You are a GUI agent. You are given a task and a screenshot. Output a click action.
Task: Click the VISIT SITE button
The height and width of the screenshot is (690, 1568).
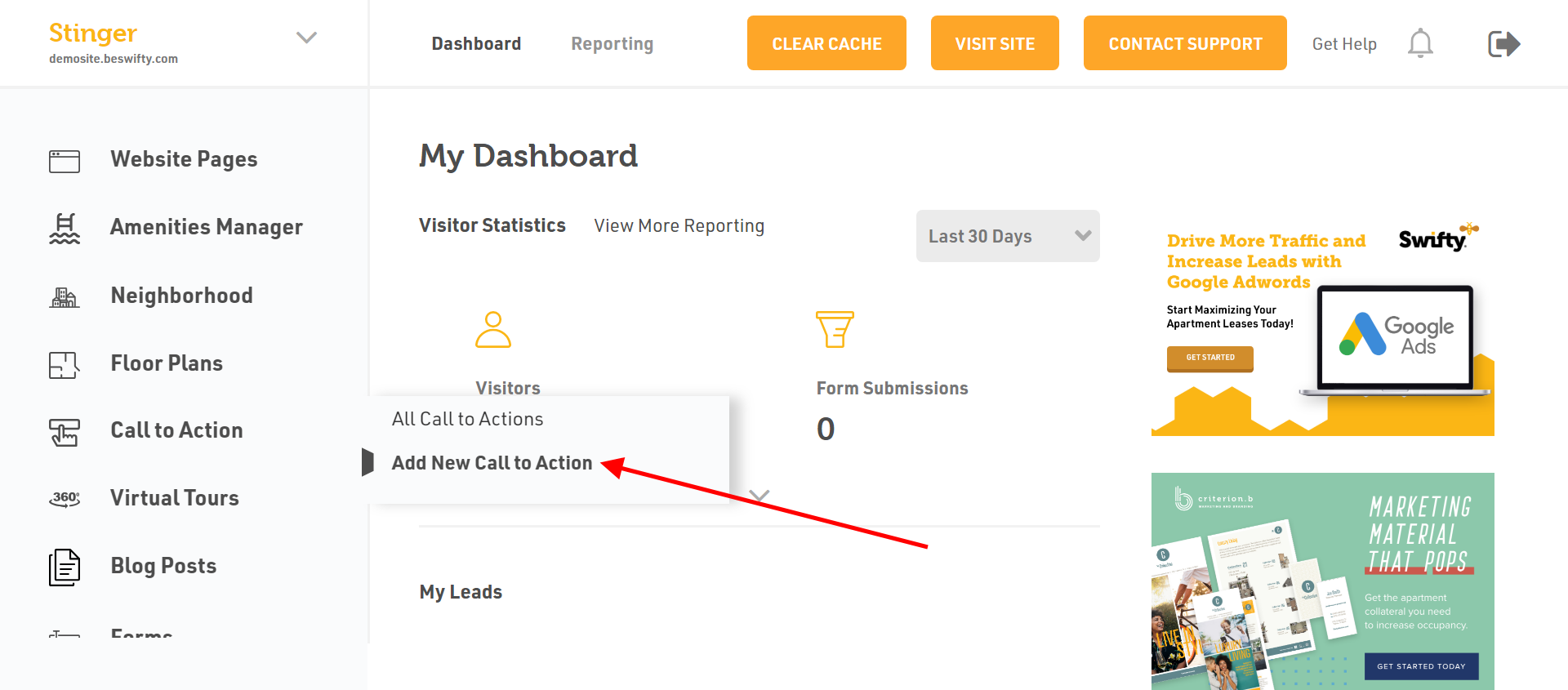click(x=995, y=43)
